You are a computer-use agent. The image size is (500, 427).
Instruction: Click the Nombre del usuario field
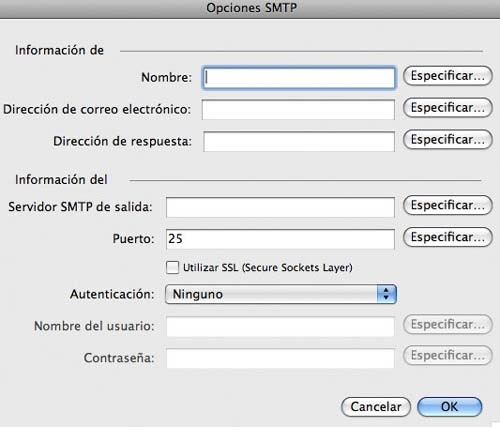[280, 326]
